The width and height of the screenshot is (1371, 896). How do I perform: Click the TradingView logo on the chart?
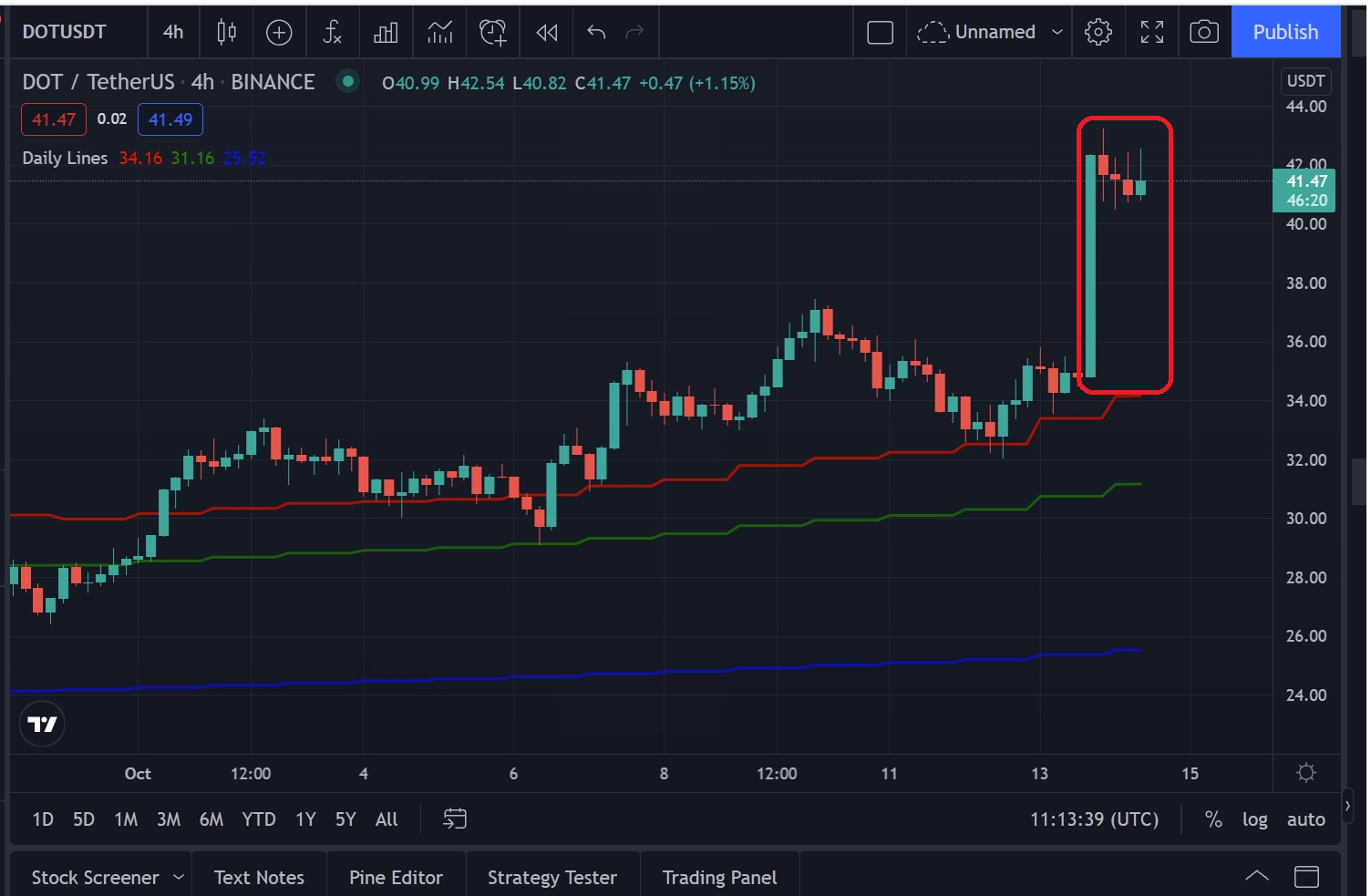click(x=42, y=724)
